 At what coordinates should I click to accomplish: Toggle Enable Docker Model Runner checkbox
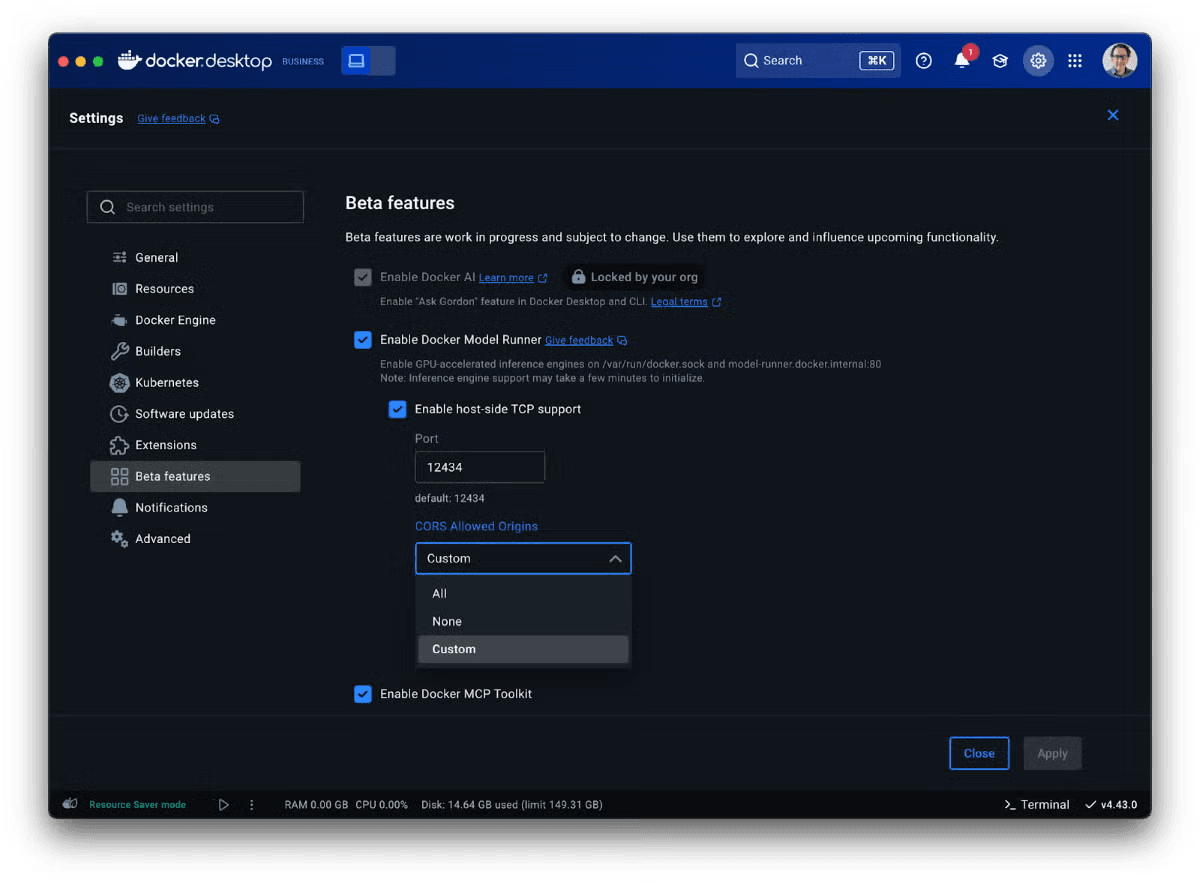coord(363,340)
